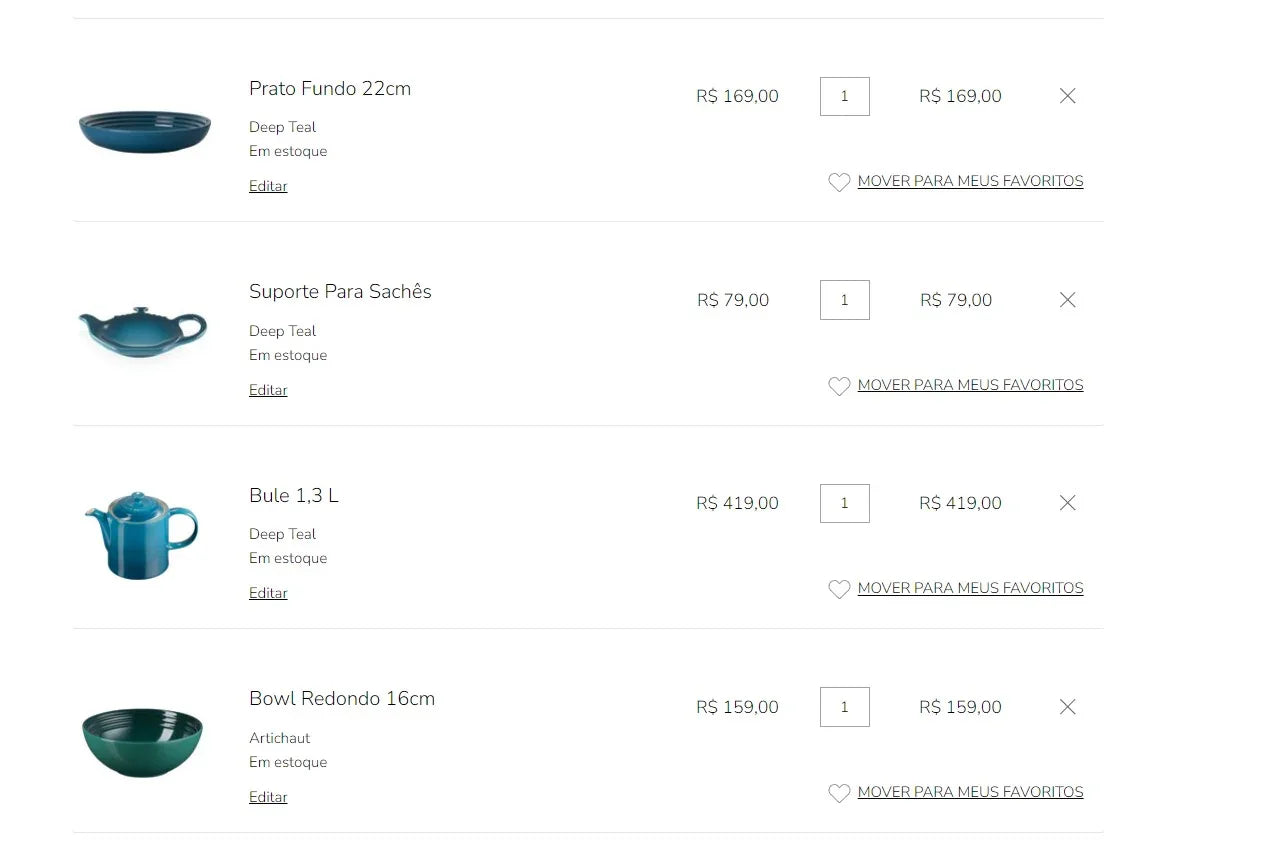Remove Bowl Redondo 16cm from cart
Image resolution: width=1279 pixels, height=852 pixels.
click(1067, 707)
